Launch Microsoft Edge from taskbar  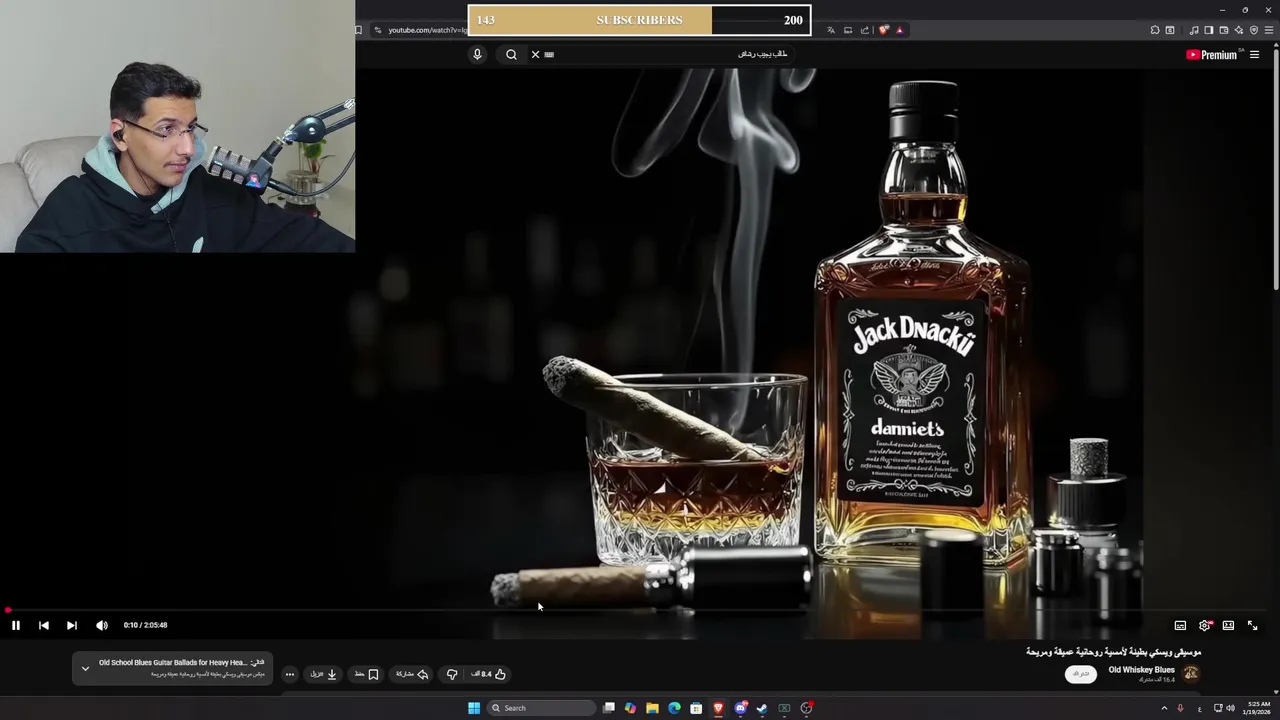[x=674, y=708]
